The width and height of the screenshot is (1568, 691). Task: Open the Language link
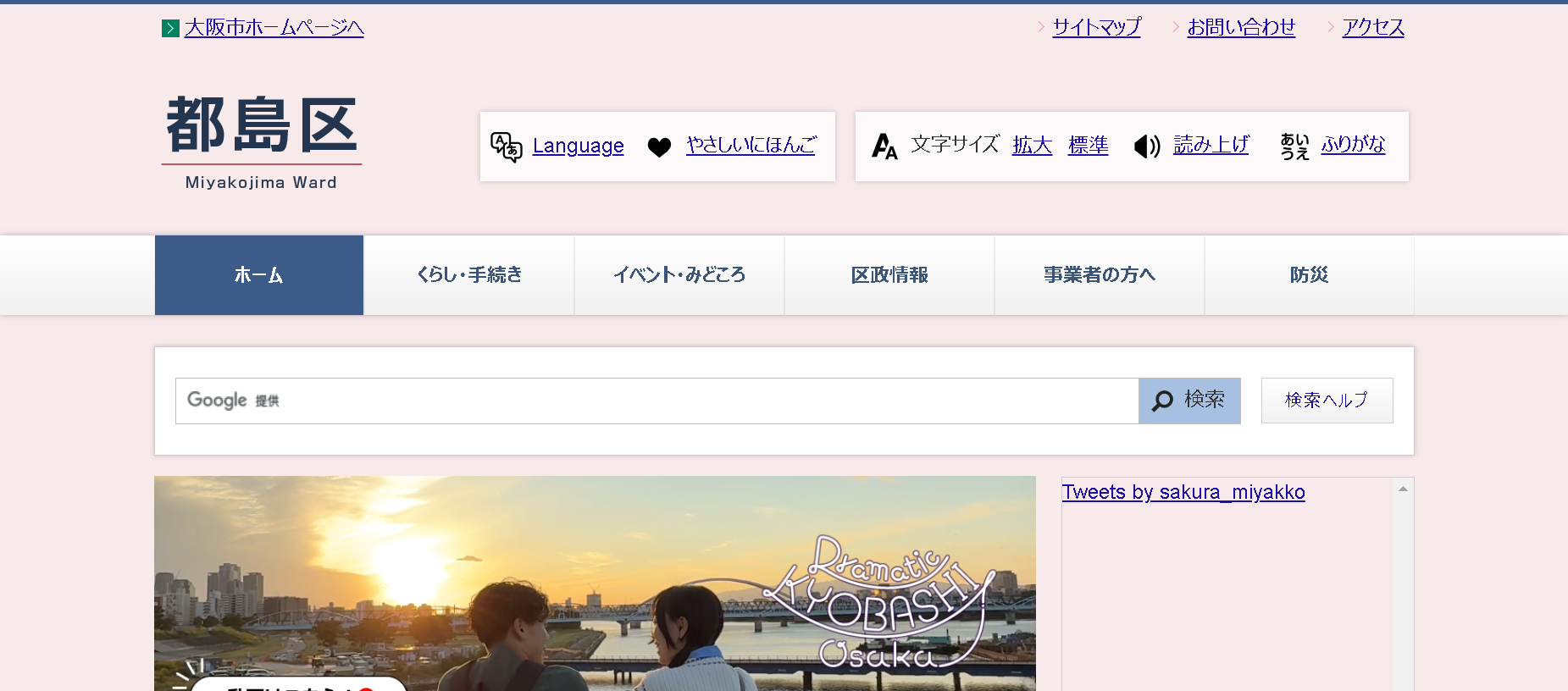(578, 146)
